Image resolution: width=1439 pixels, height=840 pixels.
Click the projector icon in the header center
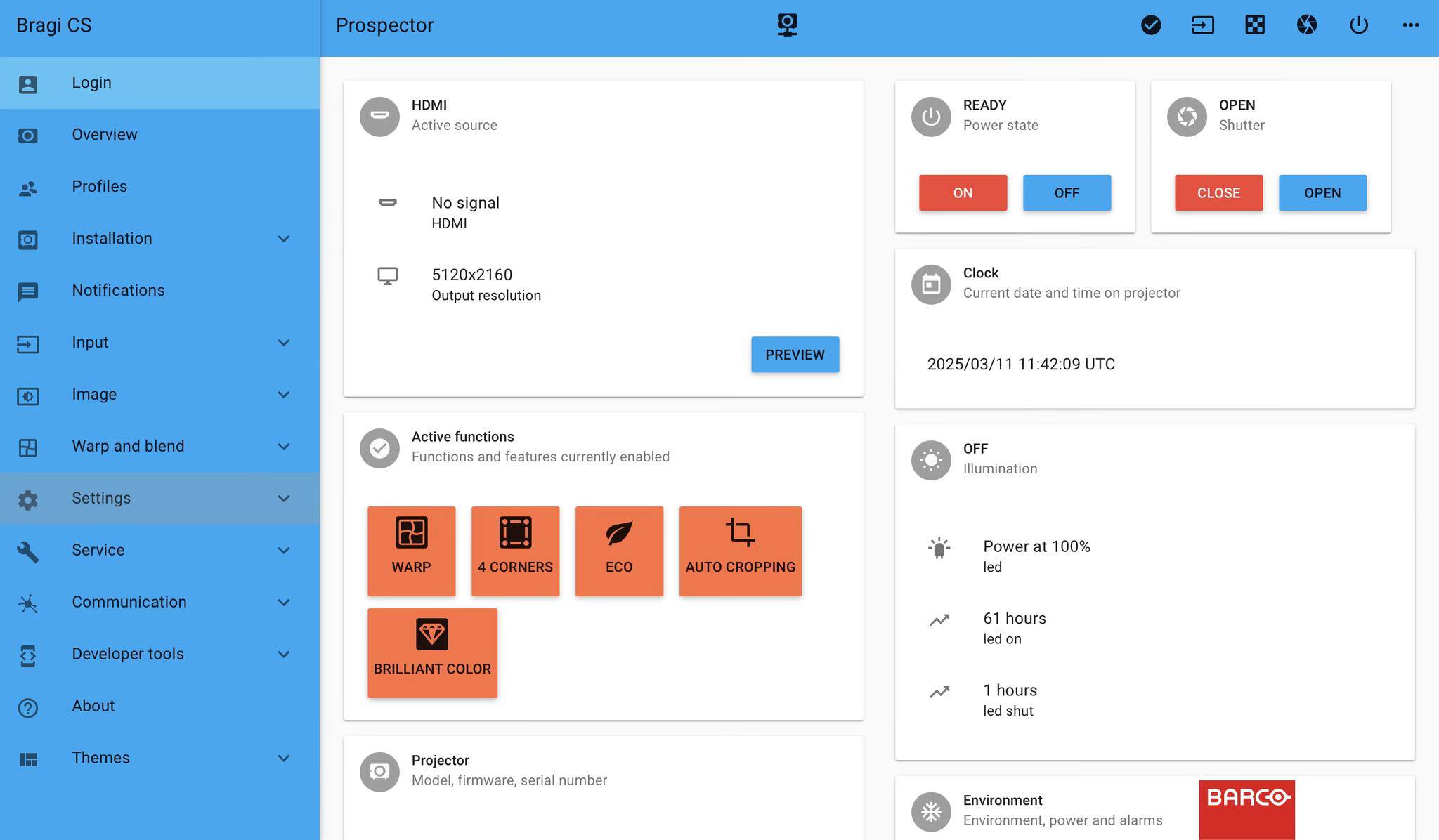[787, 25]
